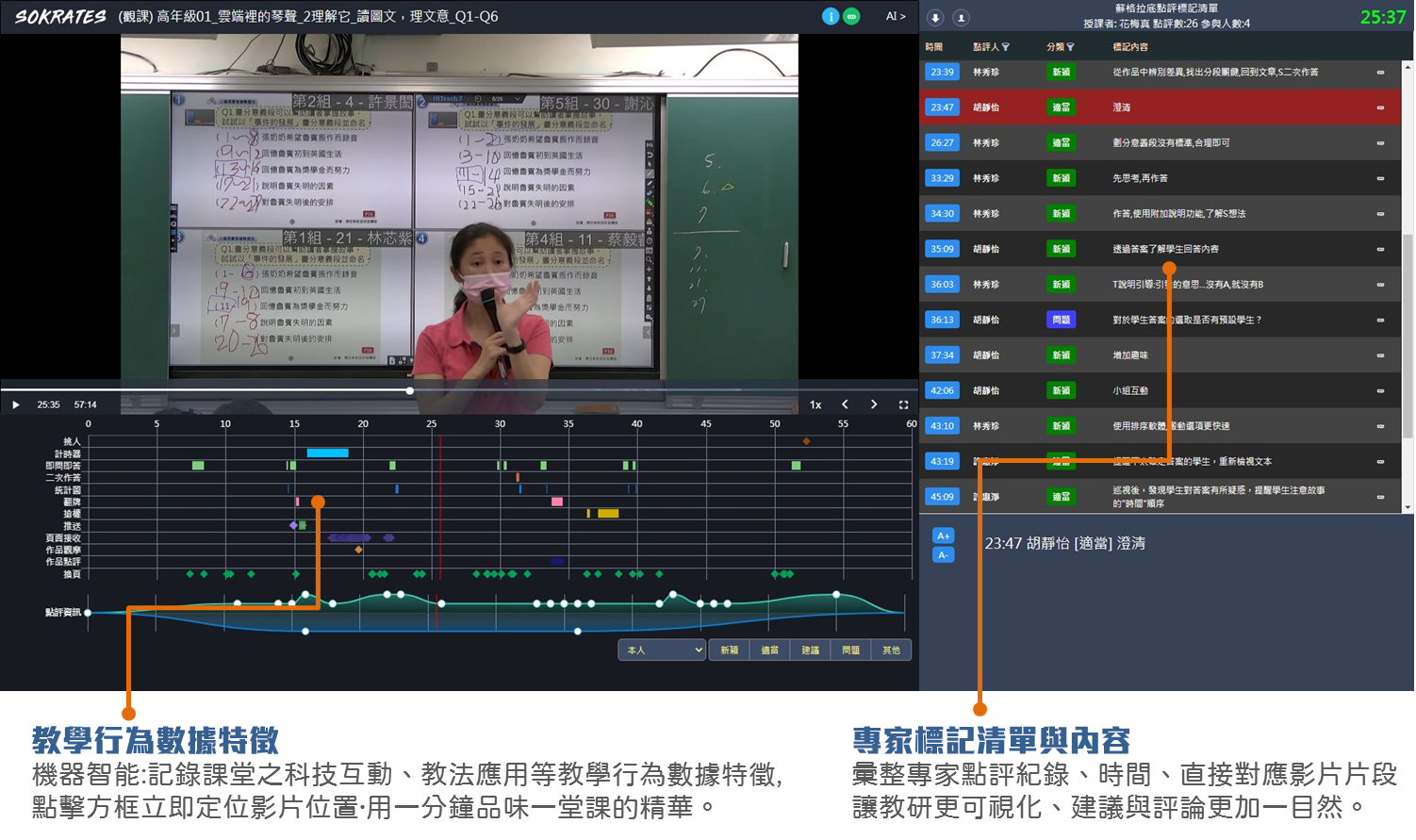This screenshot has width=1416, height=840.
Task: Jump to 42:06 timestamp comment
Action: (942, 390)
